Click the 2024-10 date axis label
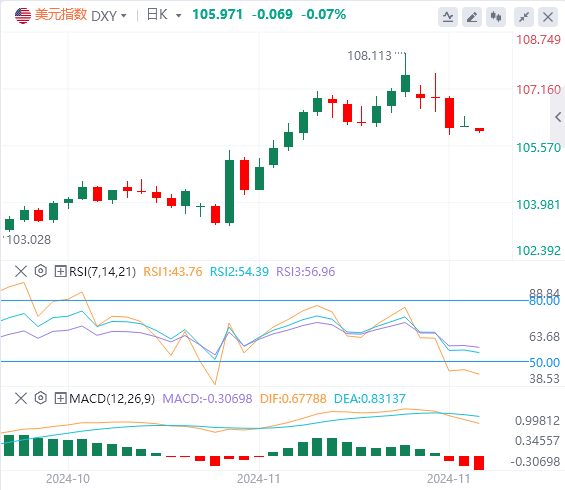 coord(68,479)
